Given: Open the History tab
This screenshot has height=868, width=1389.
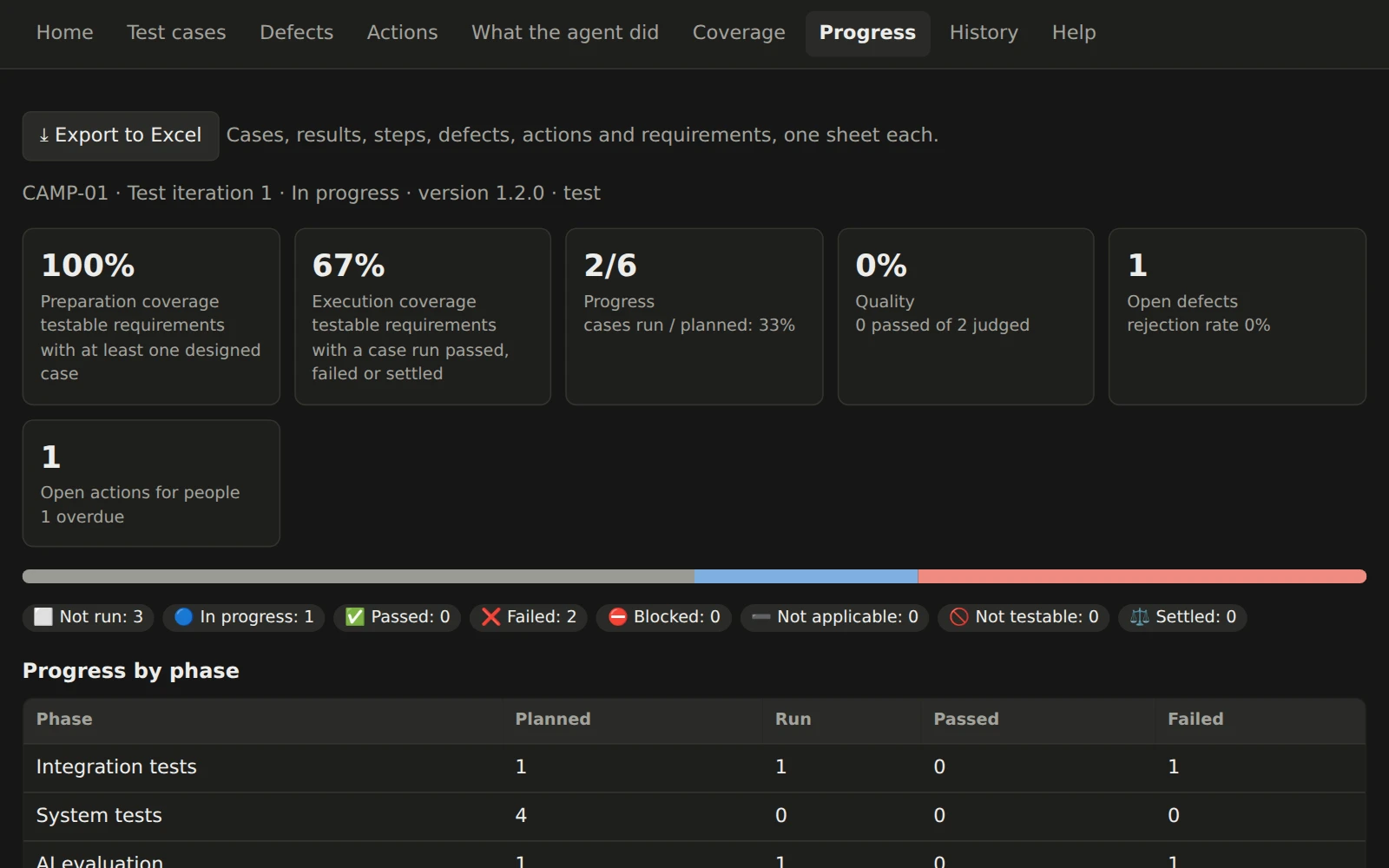Looking at the screenshot, I should (x=984, y=33).
